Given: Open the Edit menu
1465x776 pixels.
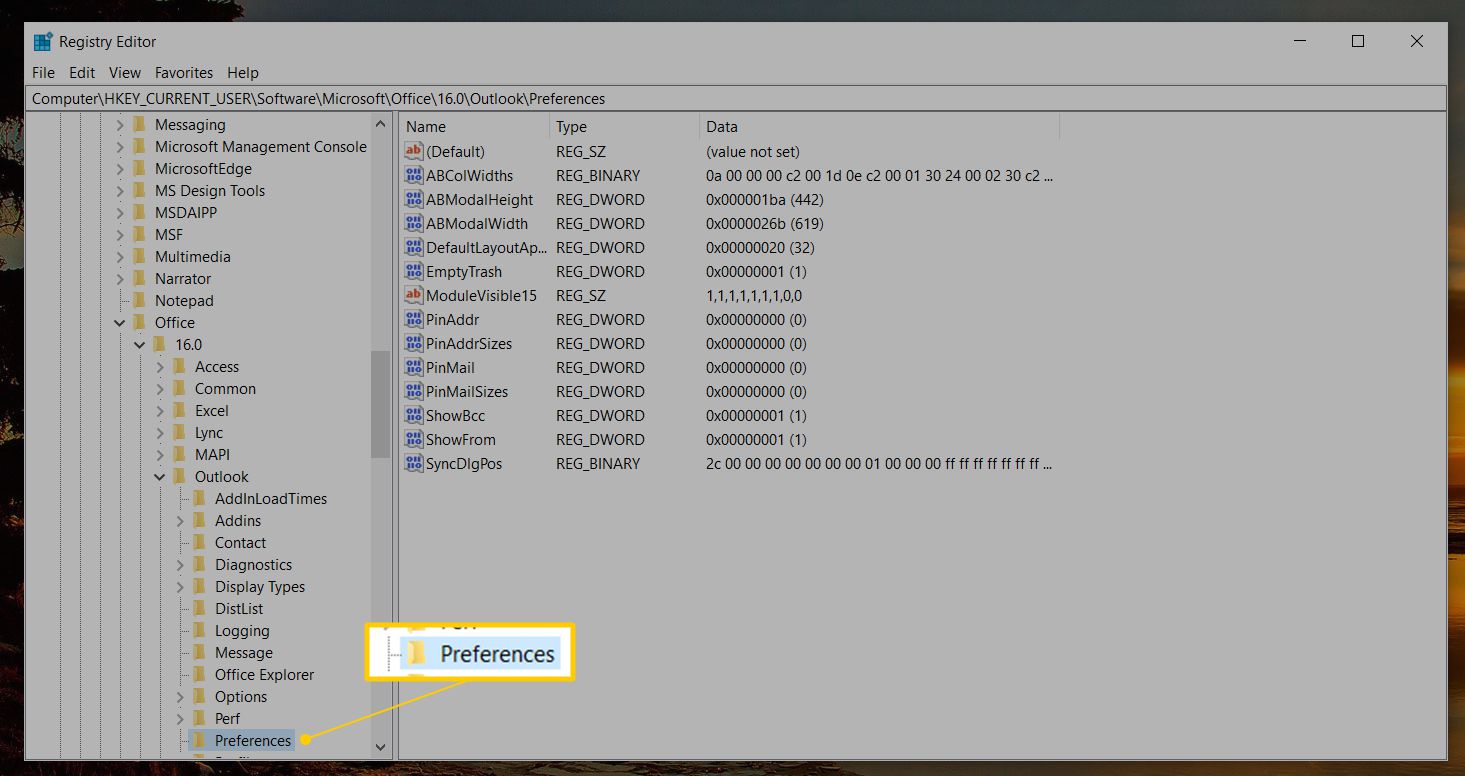Looking at the screenshot, I should point(82,72).
